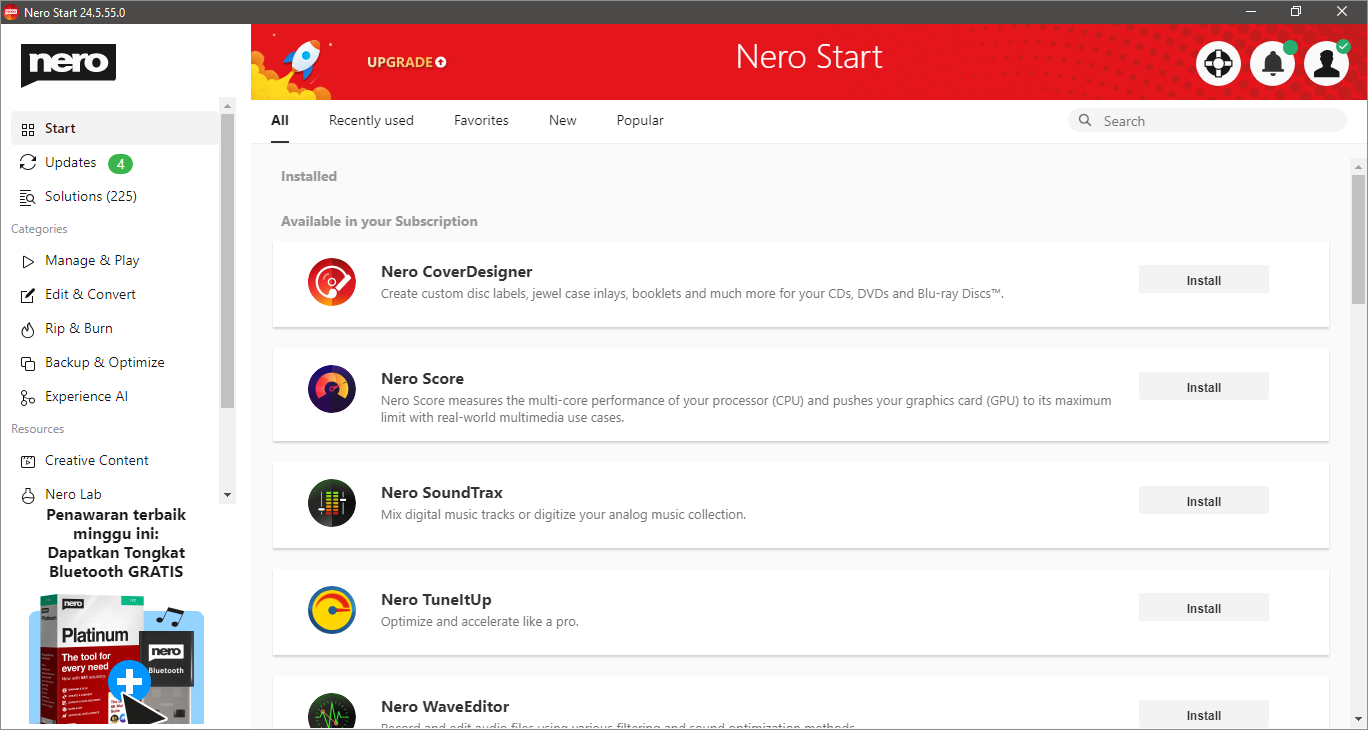
Task: Click the main list vertical scrollbar thumb
Action: pos(1359,239)
